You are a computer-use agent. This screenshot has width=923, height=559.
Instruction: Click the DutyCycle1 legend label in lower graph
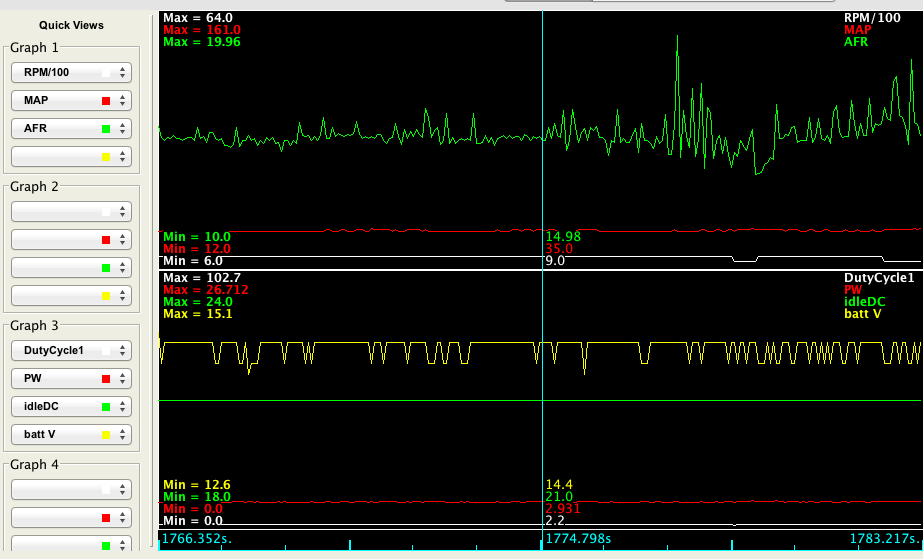tap(880, 277)
